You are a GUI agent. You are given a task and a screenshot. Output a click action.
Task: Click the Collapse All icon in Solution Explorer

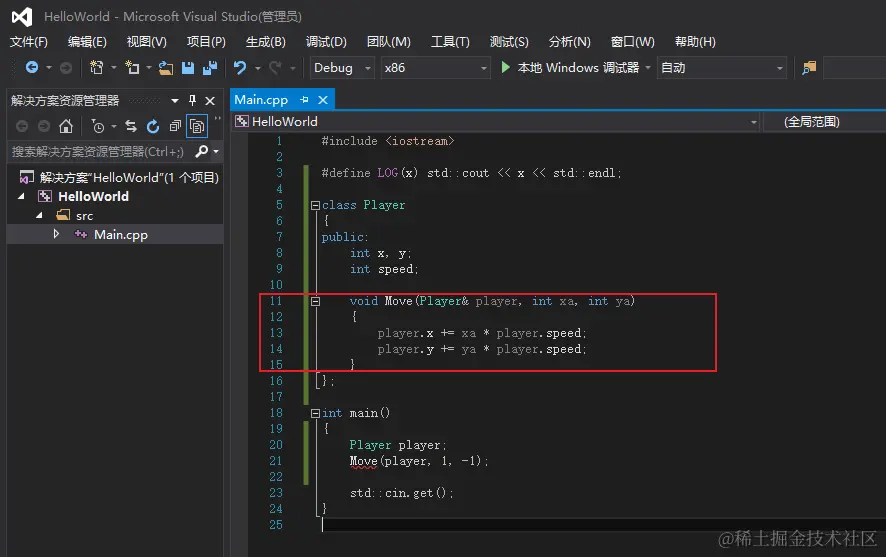(175, 126)
